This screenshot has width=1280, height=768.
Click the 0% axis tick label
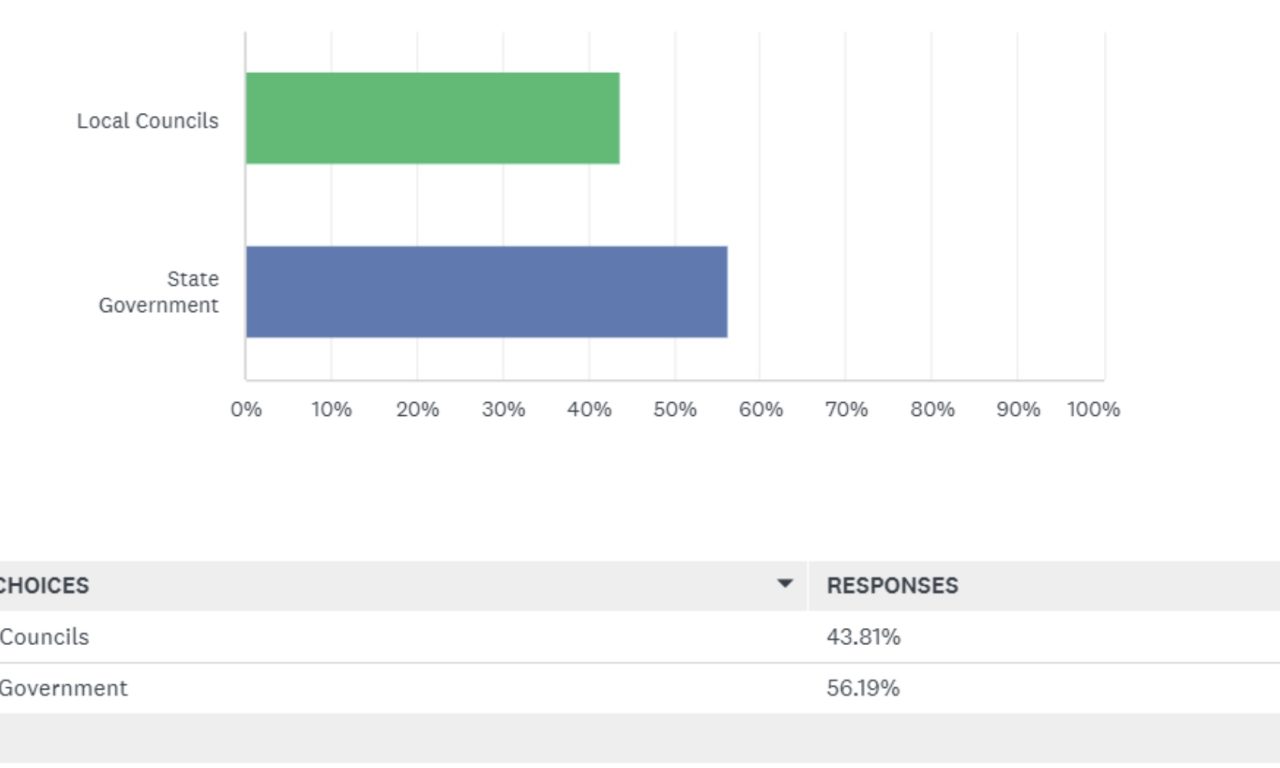tap(246, 409)
